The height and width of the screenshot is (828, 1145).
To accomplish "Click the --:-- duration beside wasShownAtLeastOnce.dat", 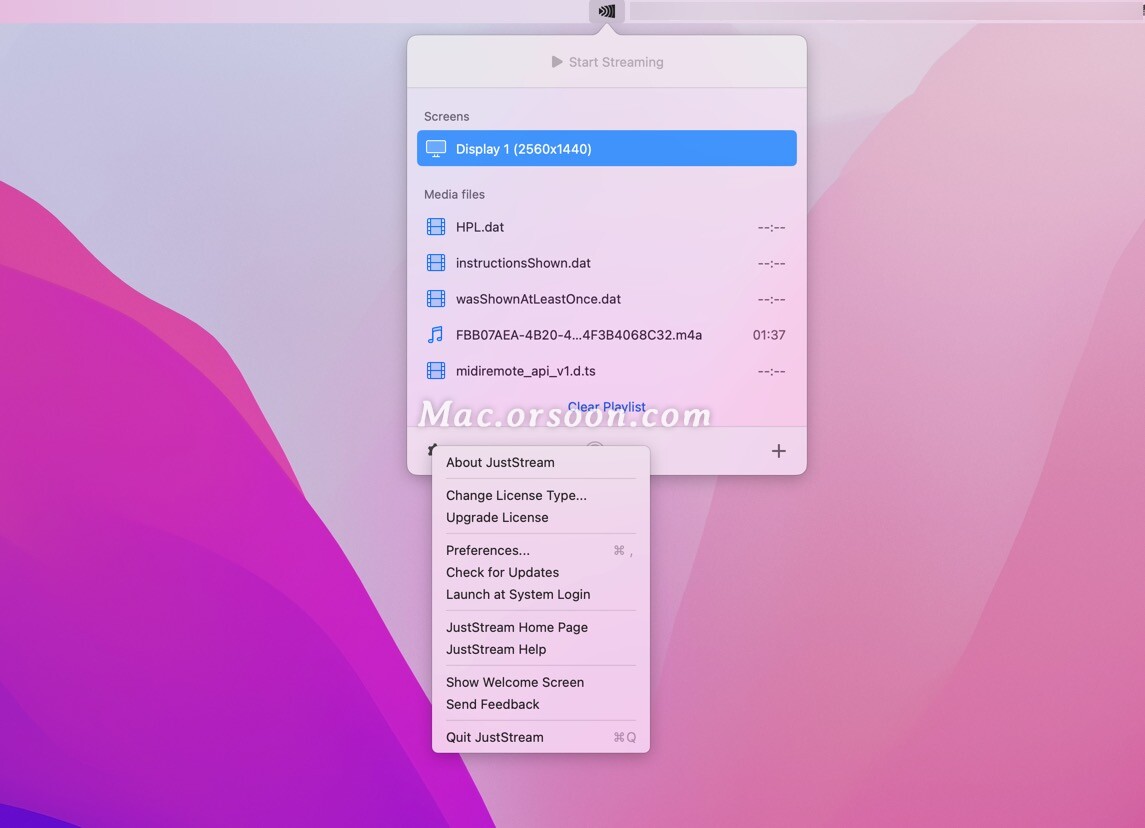I will pyautogui.click(x=771, y=299).
